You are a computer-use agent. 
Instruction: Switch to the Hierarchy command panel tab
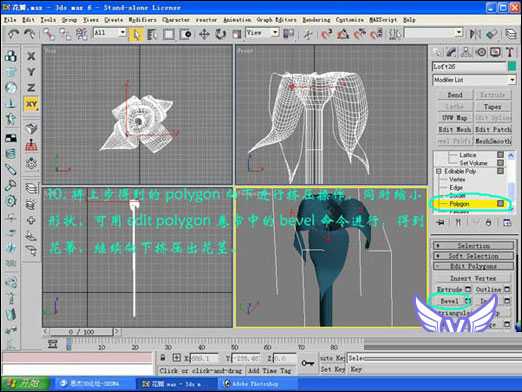(x=466, y=52)
